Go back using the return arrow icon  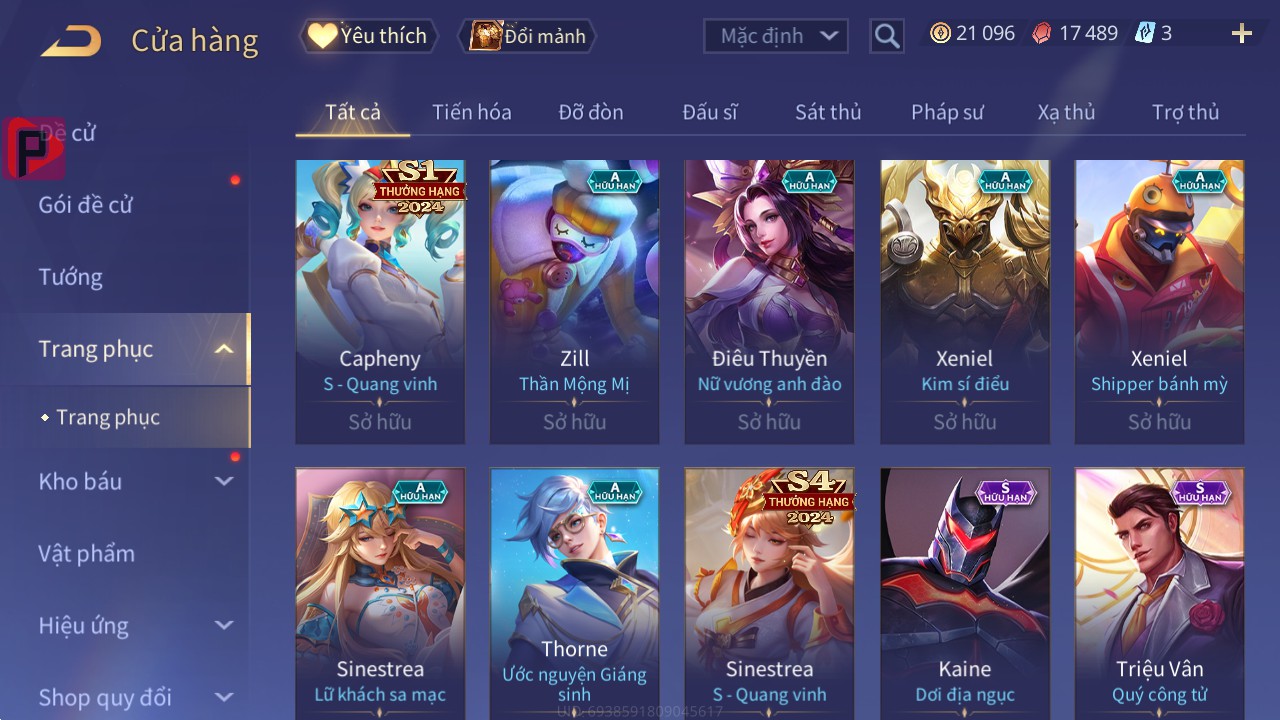(71, 41)
